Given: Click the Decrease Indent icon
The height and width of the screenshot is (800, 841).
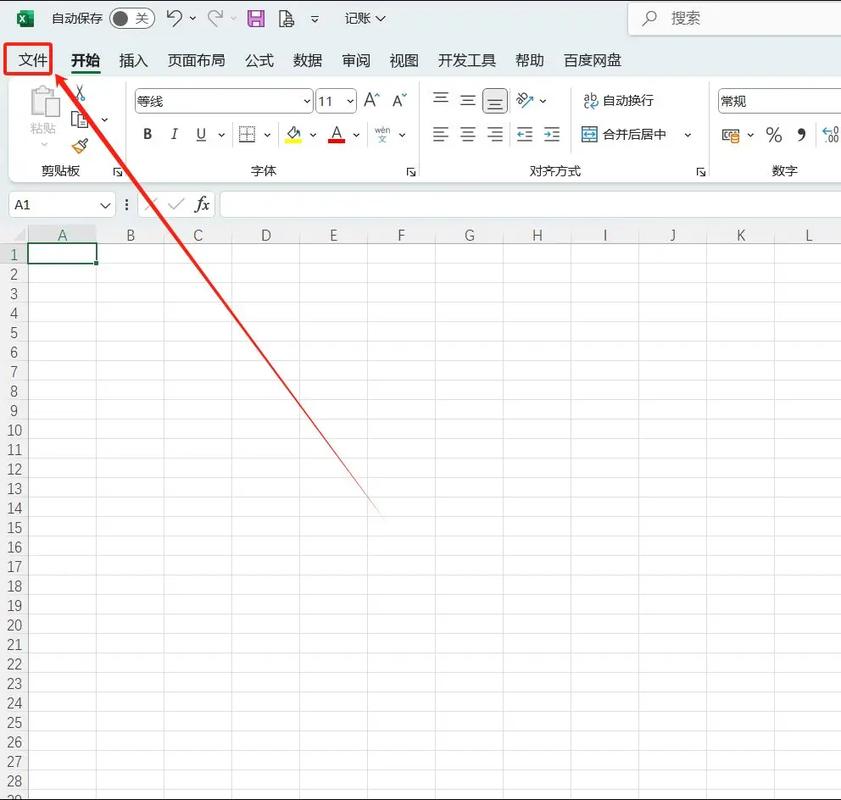Looking at the screenshot, I should 525,134.
